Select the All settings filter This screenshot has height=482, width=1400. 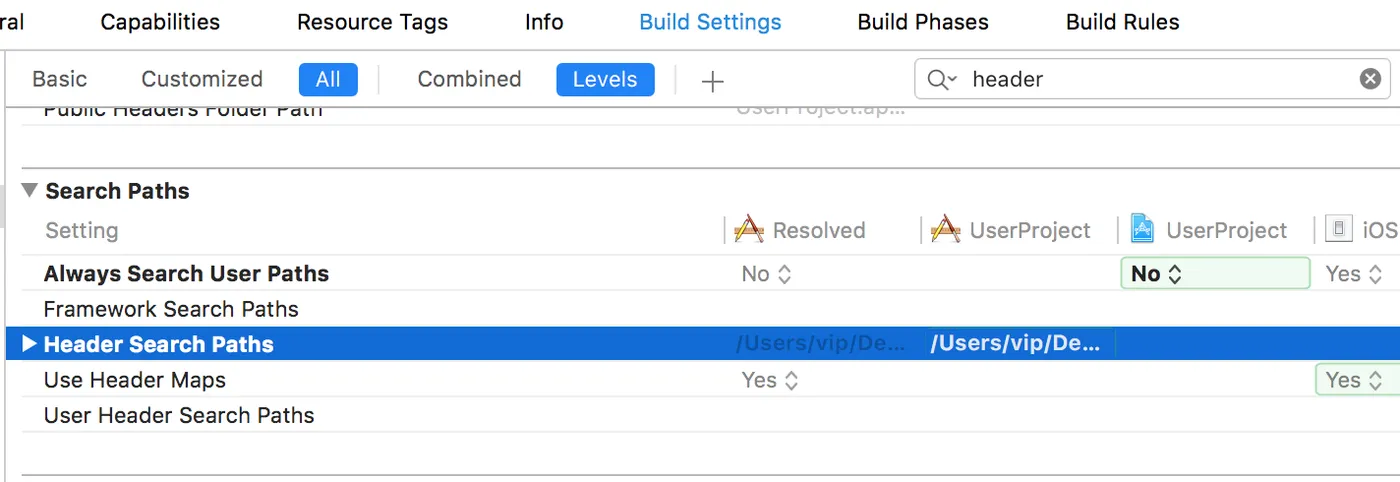328,79
